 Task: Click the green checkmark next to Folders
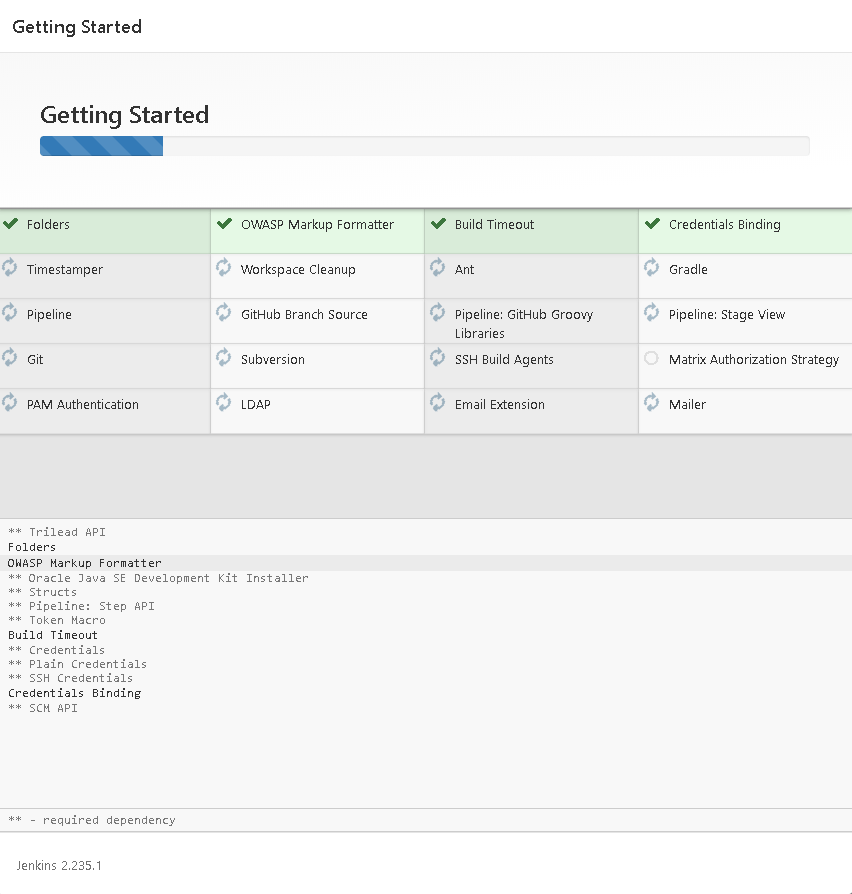point(11,224)
